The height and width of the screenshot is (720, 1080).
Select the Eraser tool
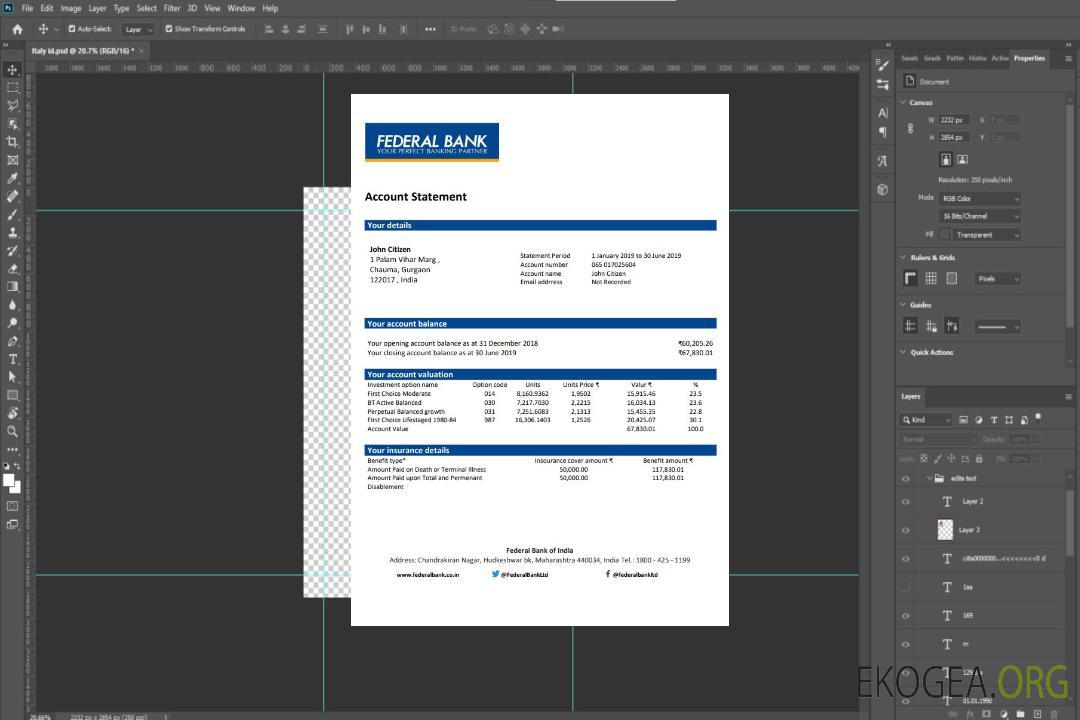click(12, 268)
